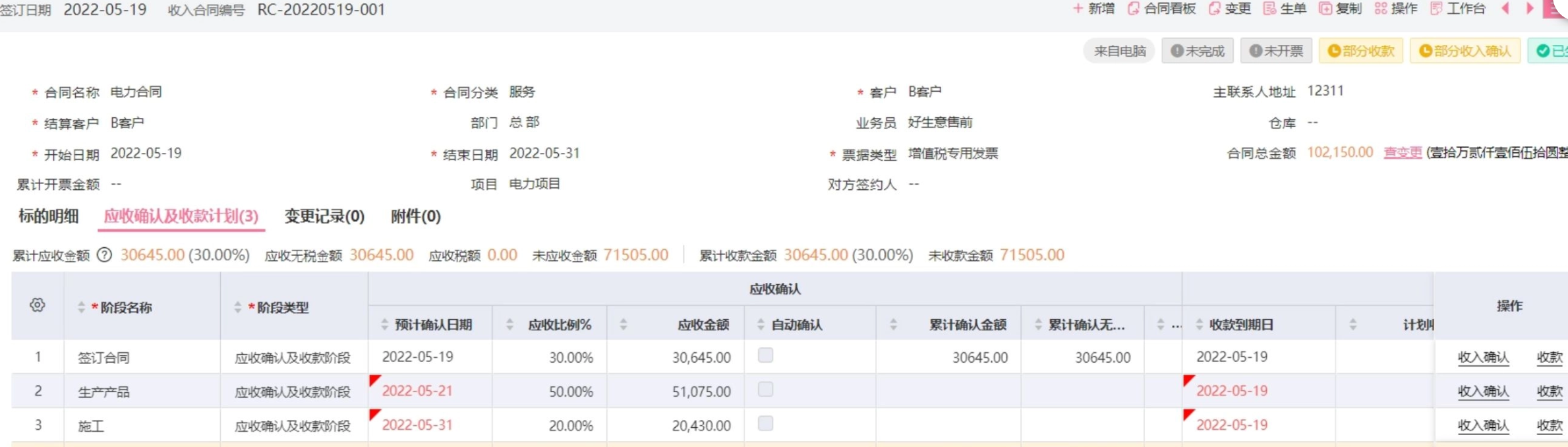Click the 查变更 link
The width and height of the screenshot is (1568, 447).
click(1403, 153)
